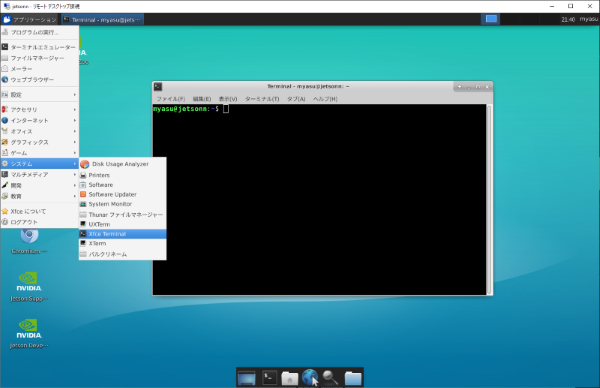The width and height of the screenshot is (600, 388).
Task: Open application finder magnifier in dock
Action: (330, 378)
